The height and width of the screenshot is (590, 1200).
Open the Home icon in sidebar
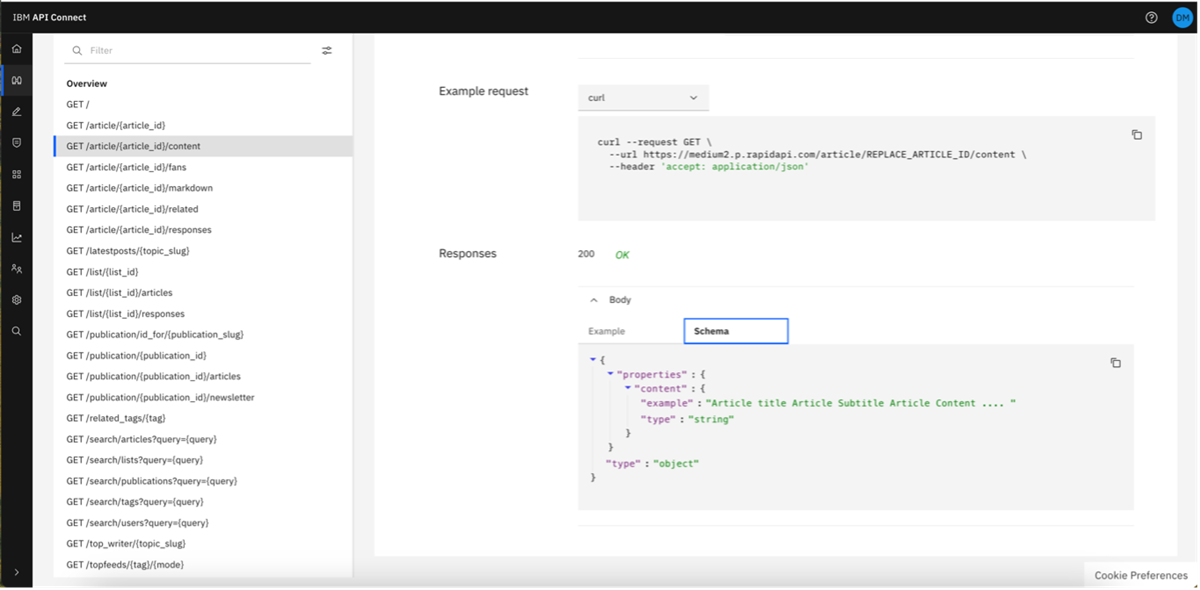[16, 49]
